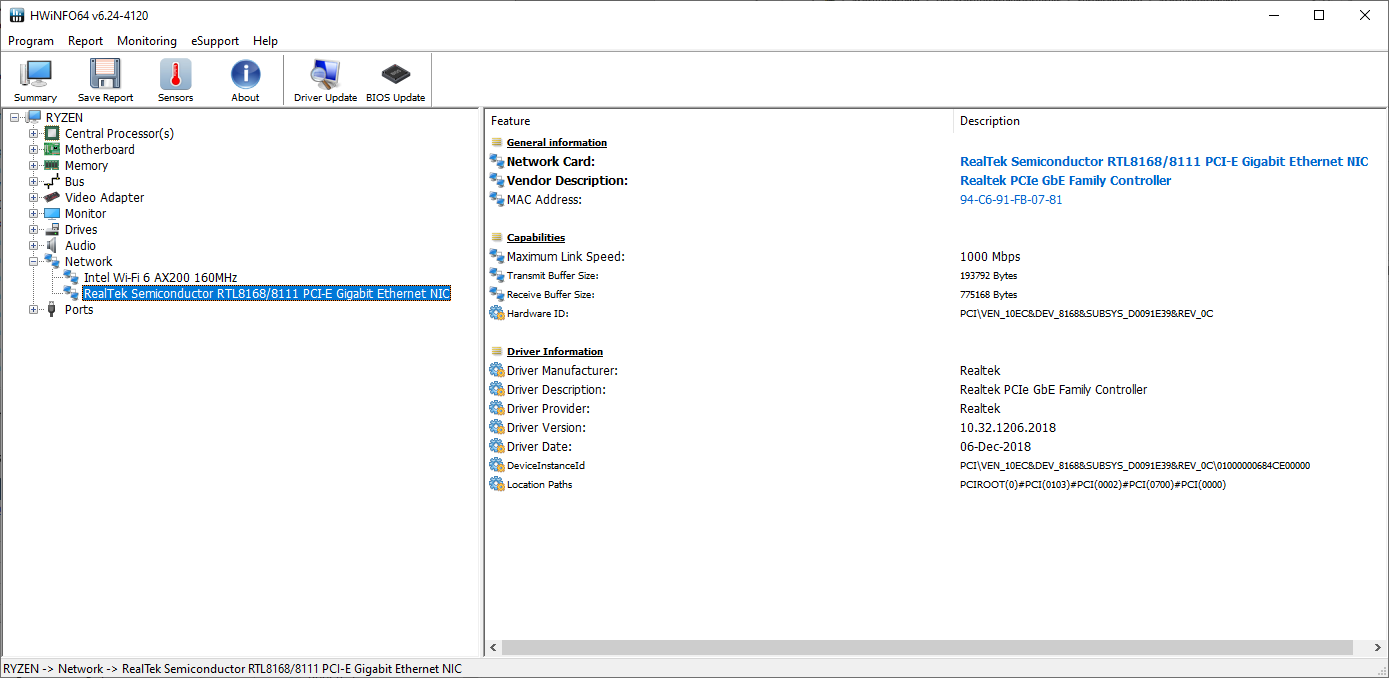Select the Drives tree item

[x=81, y=230]
